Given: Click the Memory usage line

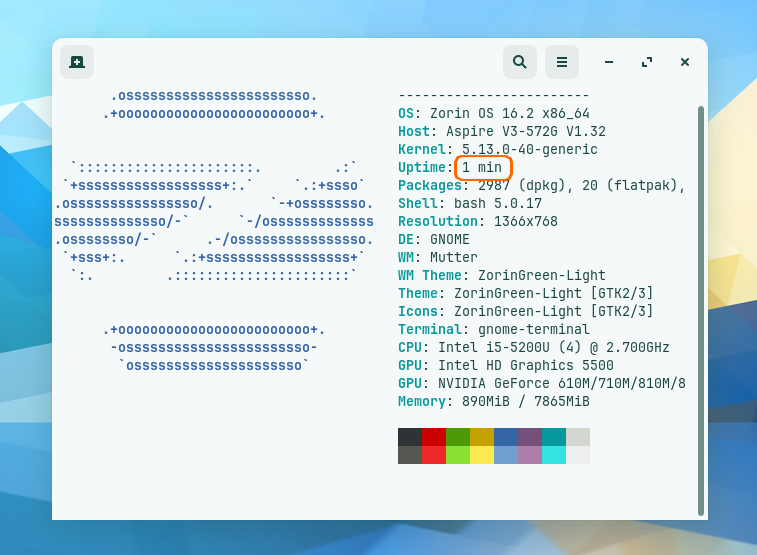Looking at the screenshot, I should point(493,402).
